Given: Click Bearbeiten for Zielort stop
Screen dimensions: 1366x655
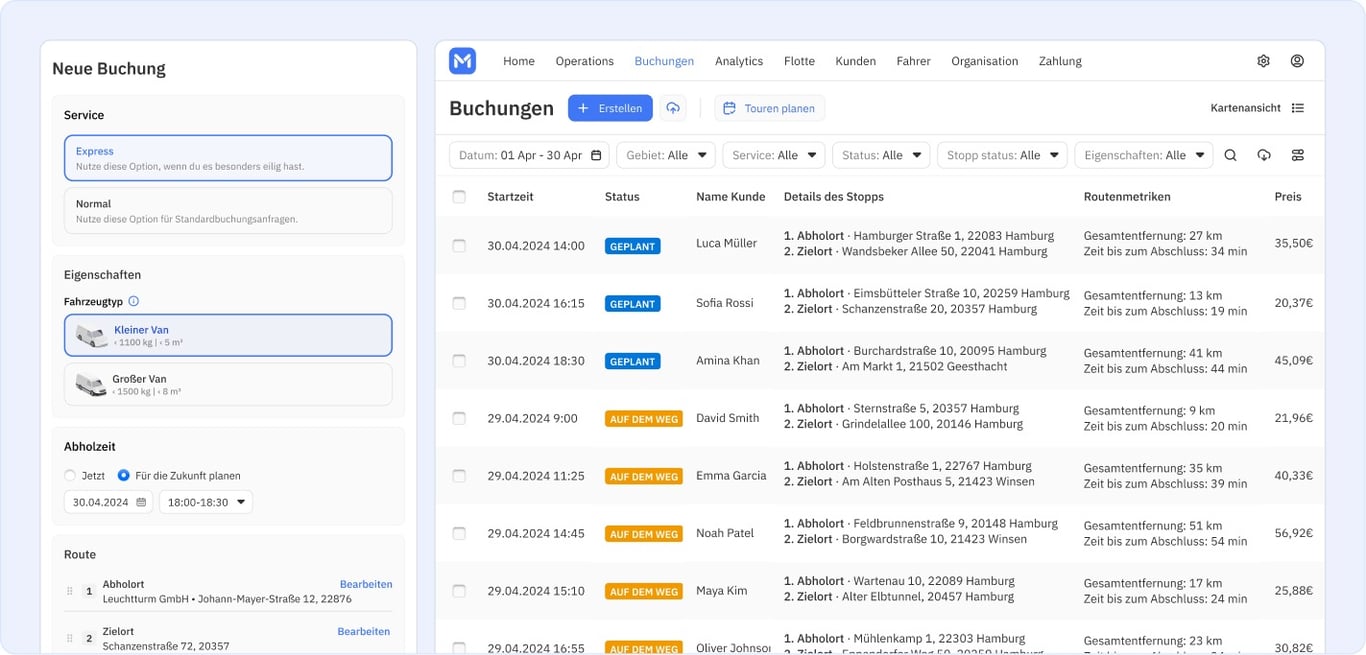Looking at the screenshot, I should pyautogui.click(x=364, y=631).
